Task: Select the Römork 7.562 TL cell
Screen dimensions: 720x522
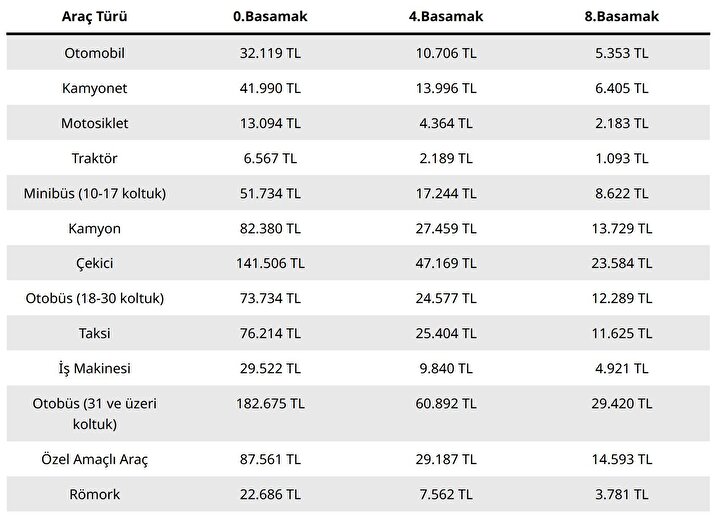Action: (x=446, y=494)
